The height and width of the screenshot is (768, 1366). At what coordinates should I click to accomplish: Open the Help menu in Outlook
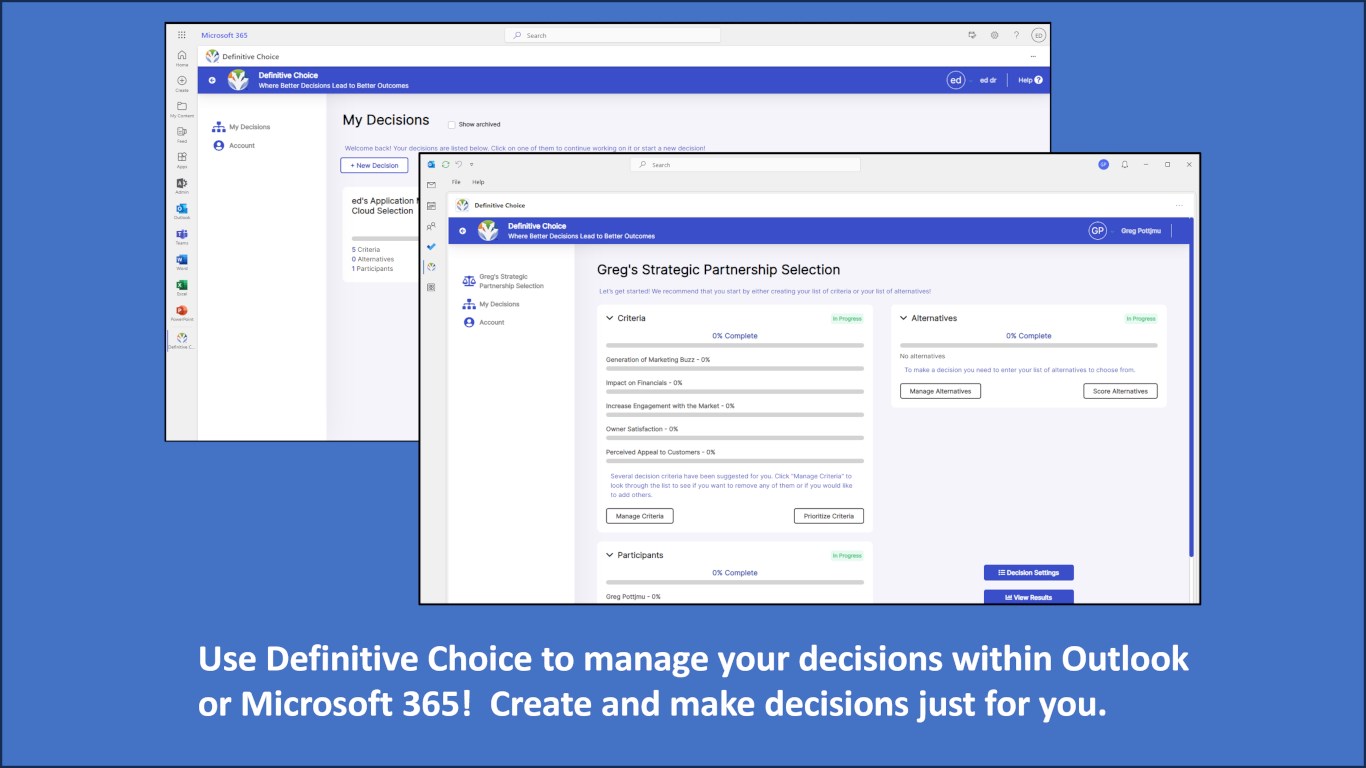point(478,182)
